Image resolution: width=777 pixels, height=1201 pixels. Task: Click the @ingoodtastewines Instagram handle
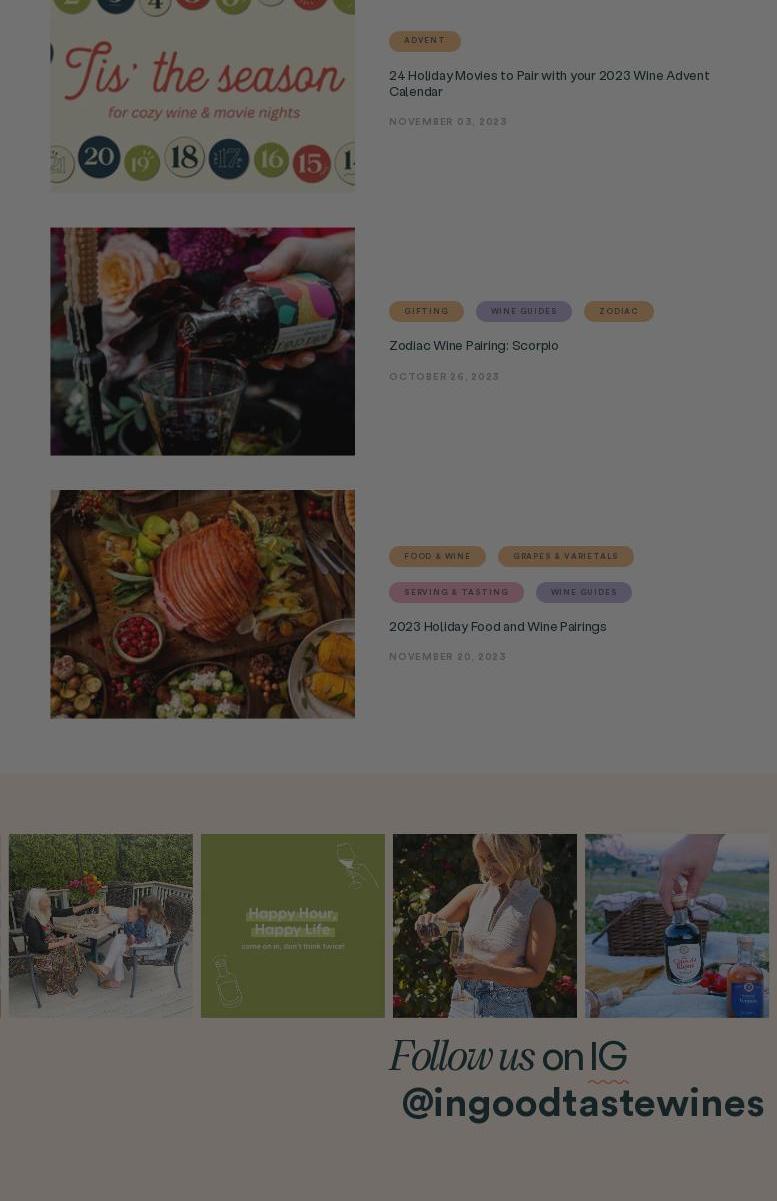click(x=583, y=1104)
